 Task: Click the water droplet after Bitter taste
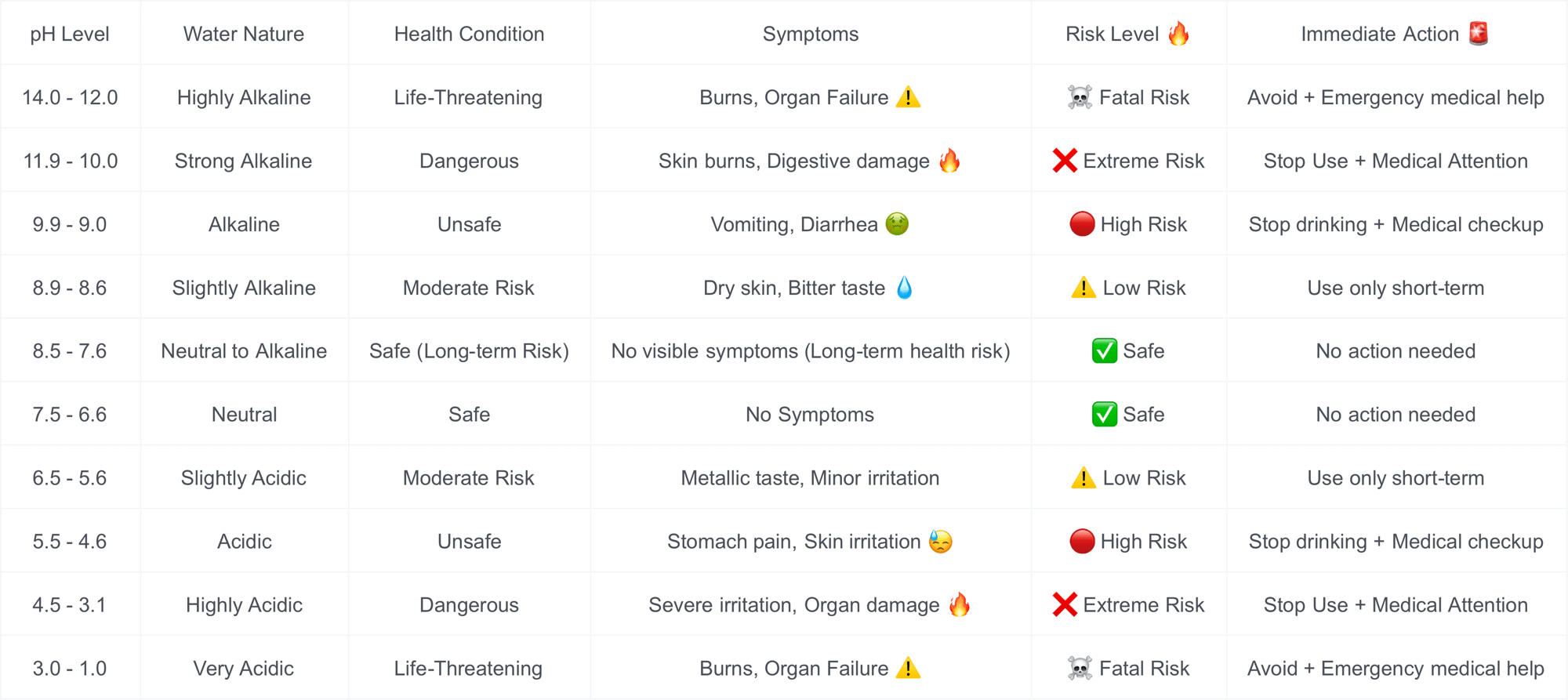click(x=904, y=288)
